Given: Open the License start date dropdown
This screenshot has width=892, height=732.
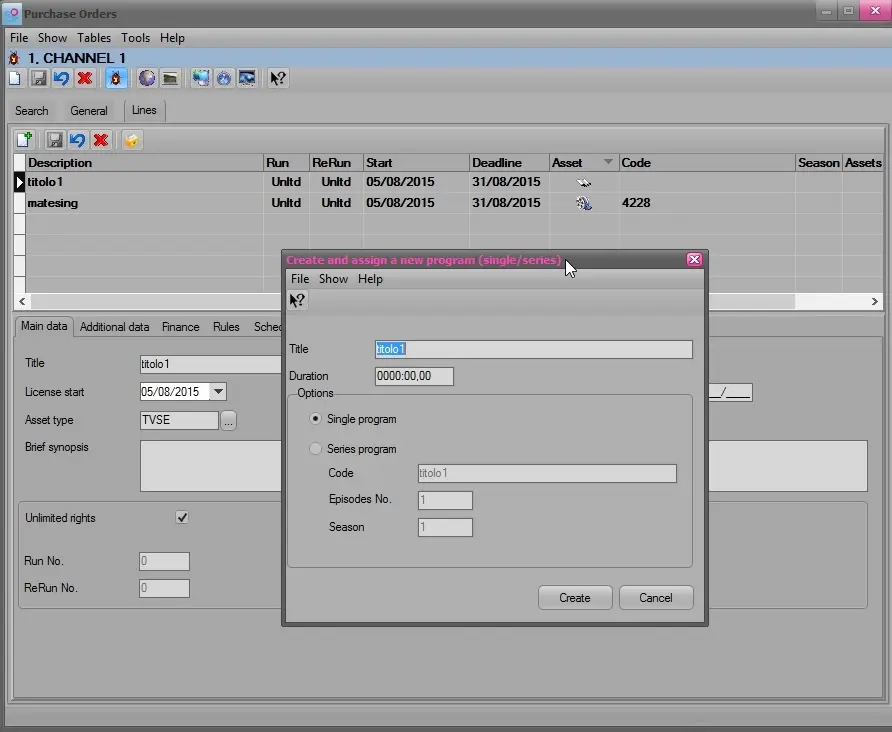Looking at the screenshot, I should pyautogui.click(x=218, y=392).
